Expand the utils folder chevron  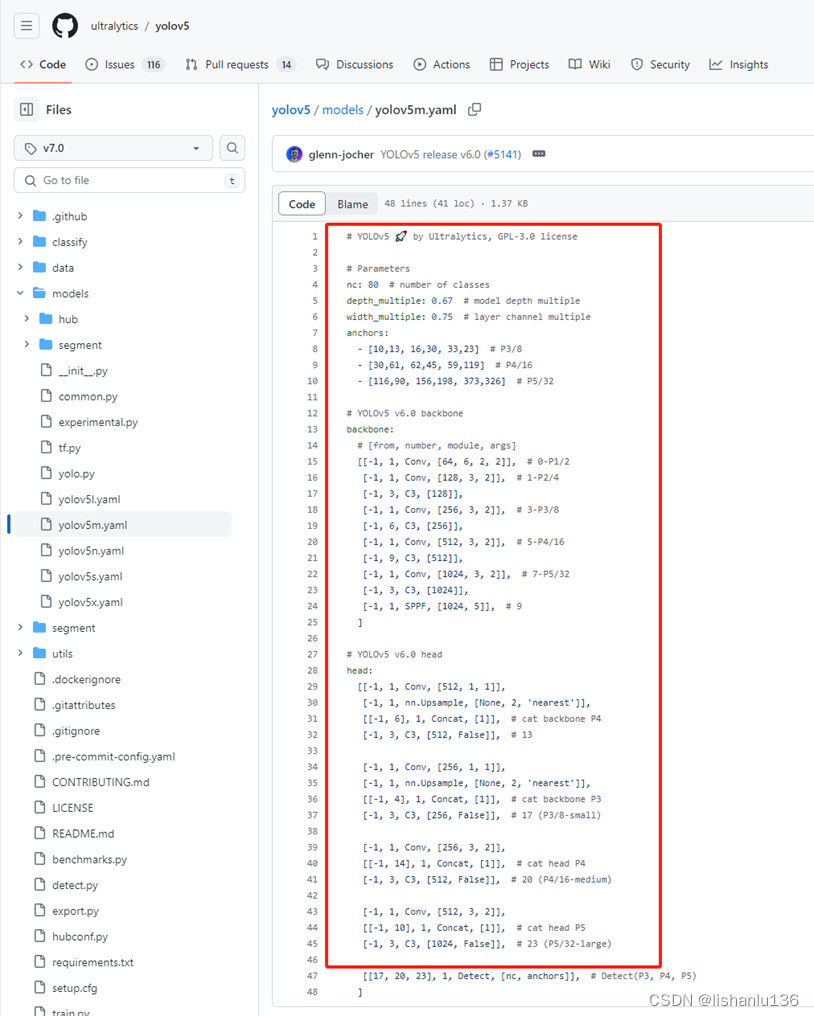(20, 653)
